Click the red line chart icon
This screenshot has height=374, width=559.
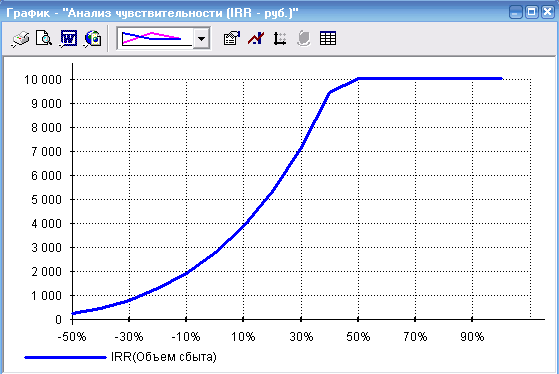(x=256, y=39)
